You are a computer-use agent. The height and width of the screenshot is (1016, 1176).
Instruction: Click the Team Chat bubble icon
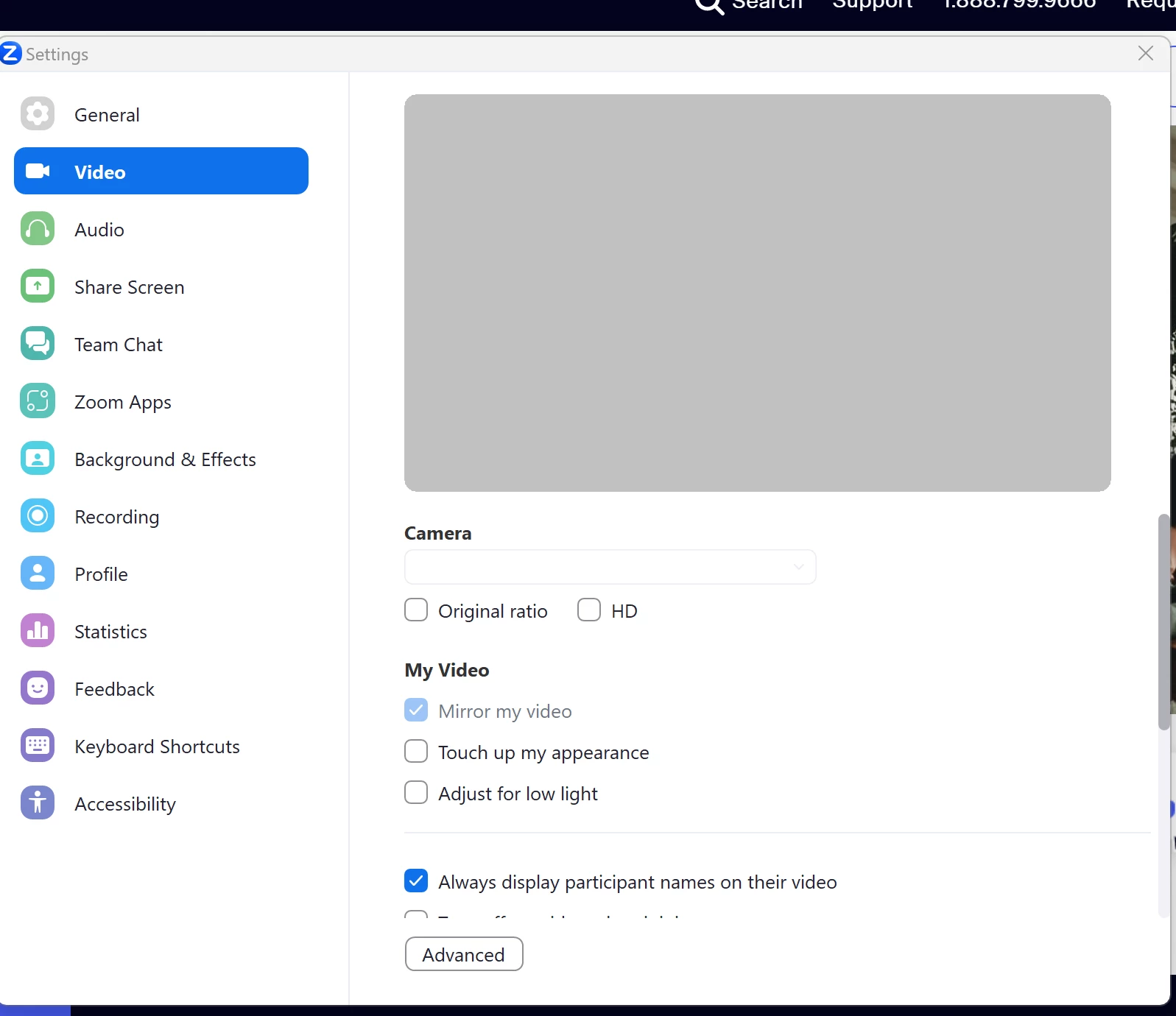(x=38, y=344)
